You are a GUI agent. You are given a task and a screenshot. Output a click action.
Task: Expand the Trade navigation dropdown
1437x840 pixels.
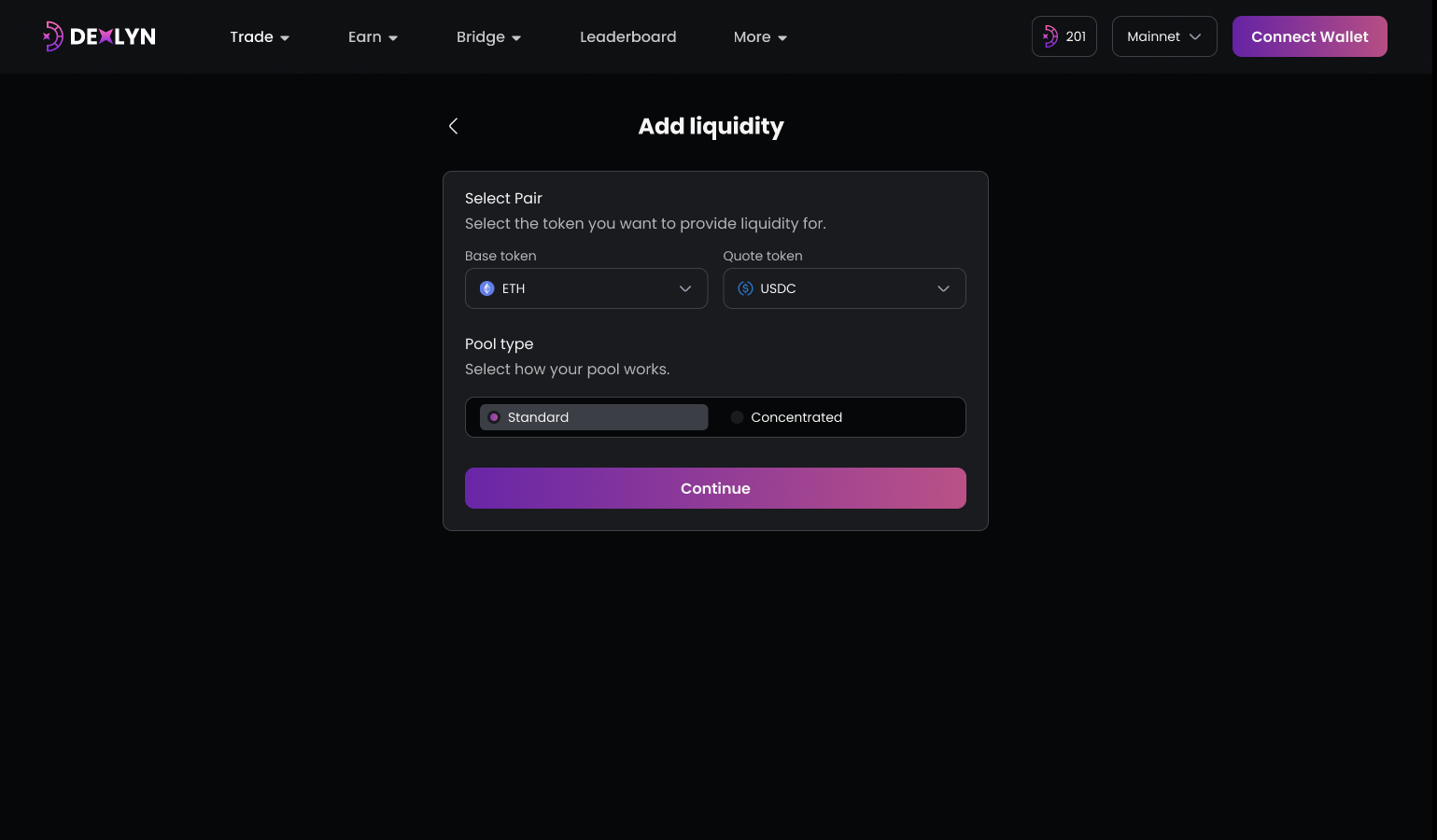tap(259, 36)
